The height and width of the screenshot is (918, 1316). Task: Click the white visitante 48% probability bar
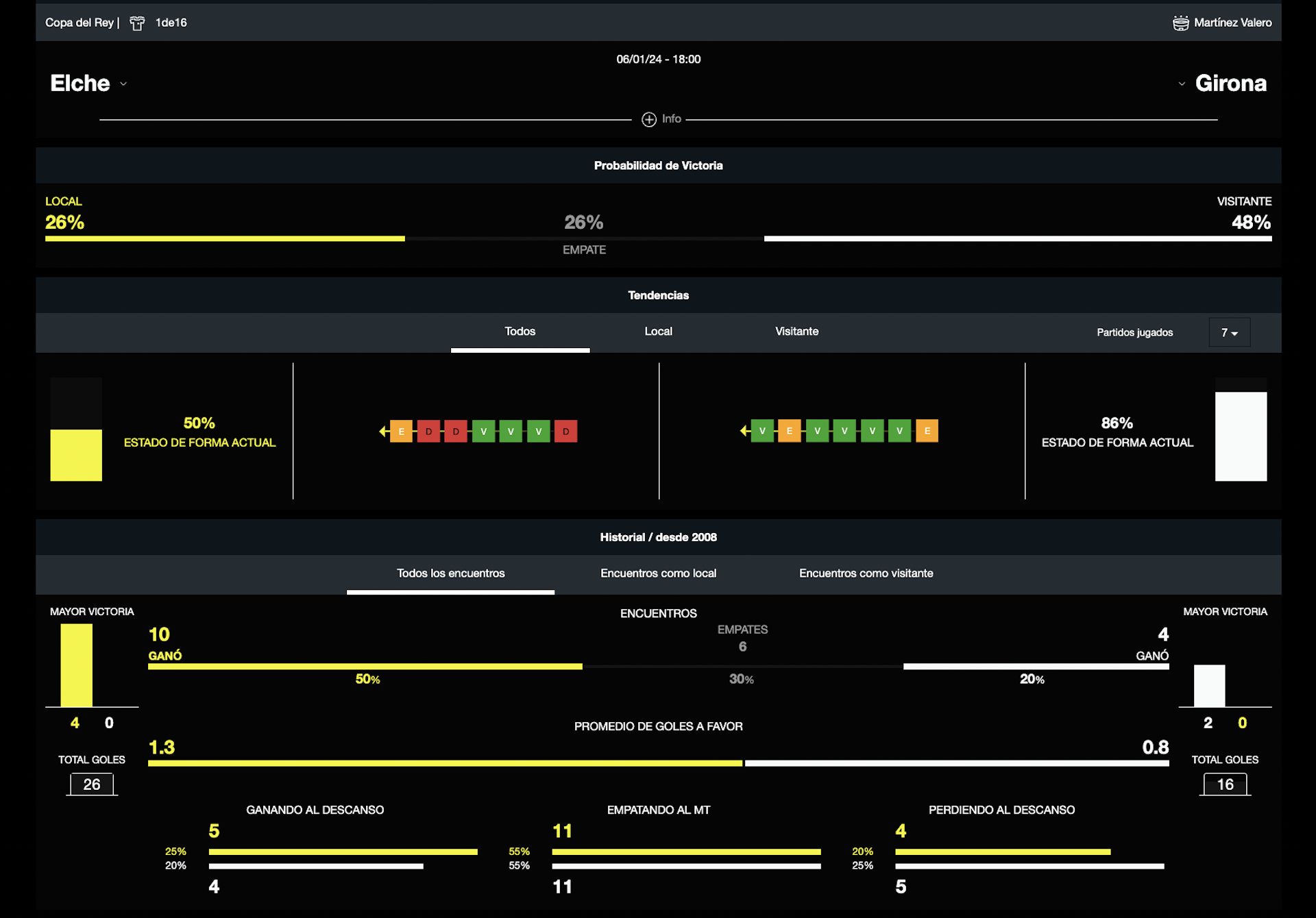1018,239
